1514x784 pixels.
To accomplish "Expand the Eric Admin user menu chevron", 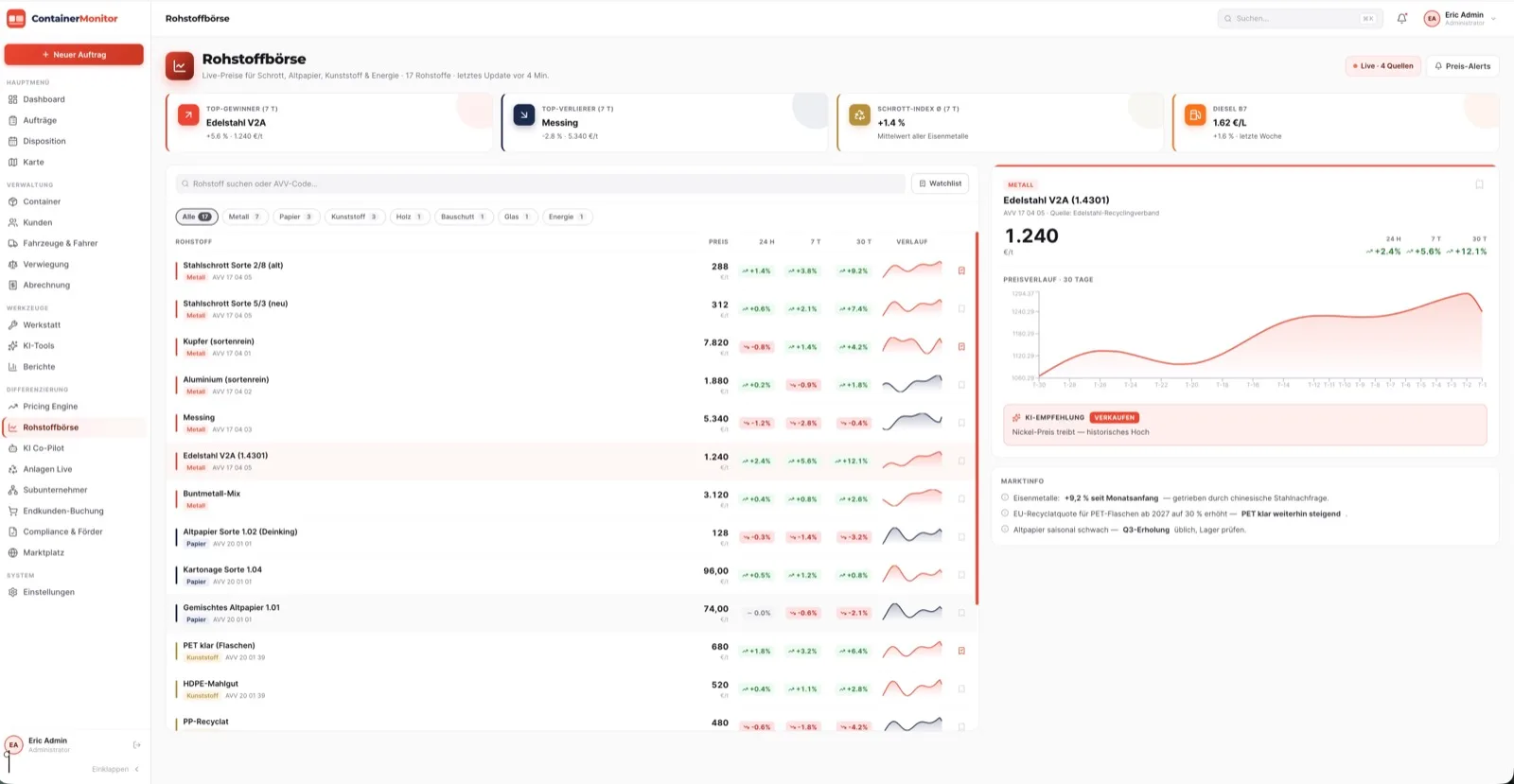I will 1493,18.
